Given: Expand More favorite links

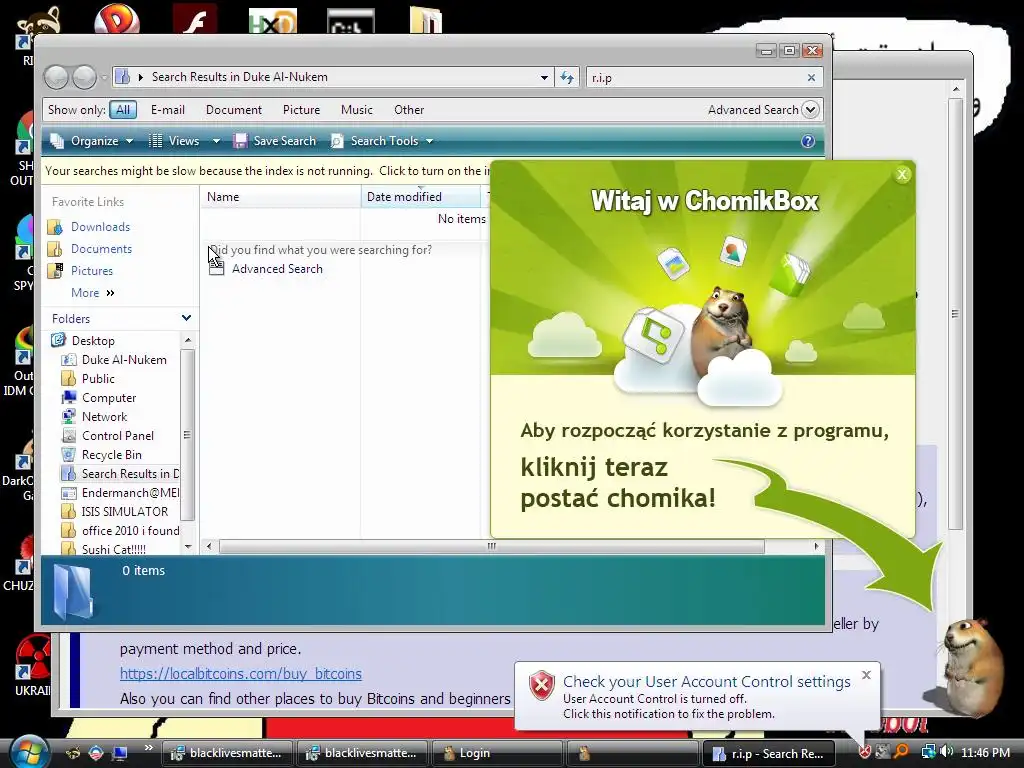Looking at the screenshot, I should (x=93, y=293).
